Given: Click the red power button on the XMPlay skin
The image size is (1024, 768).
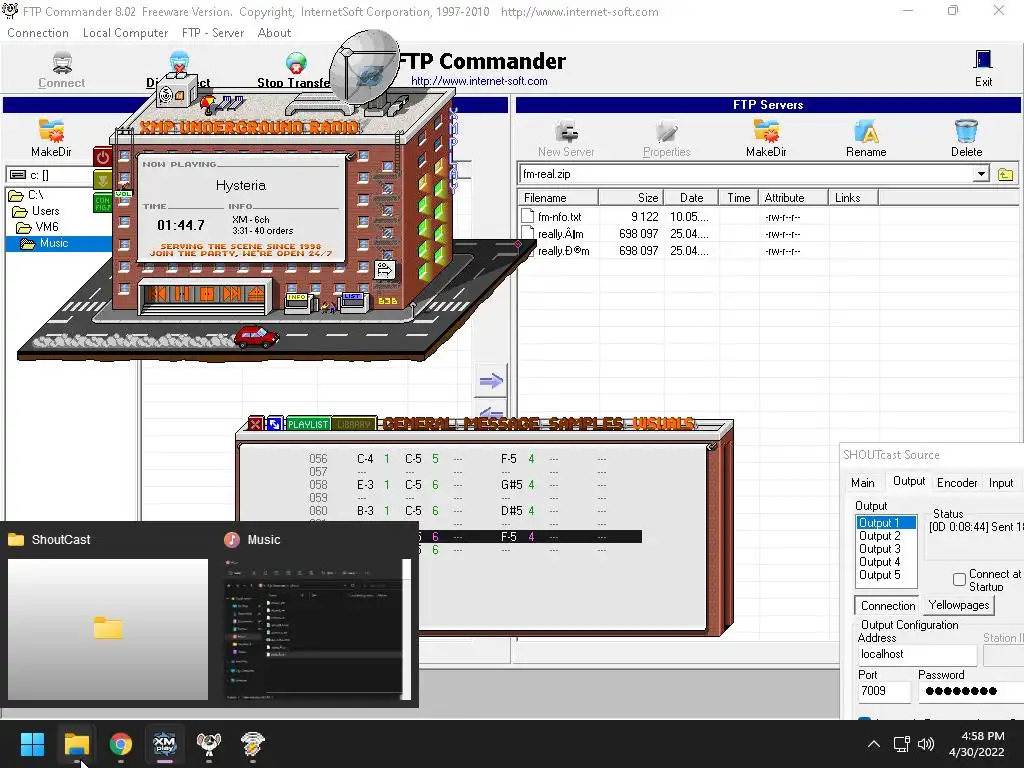Looking at the screenshot, I should click(103, 157).
